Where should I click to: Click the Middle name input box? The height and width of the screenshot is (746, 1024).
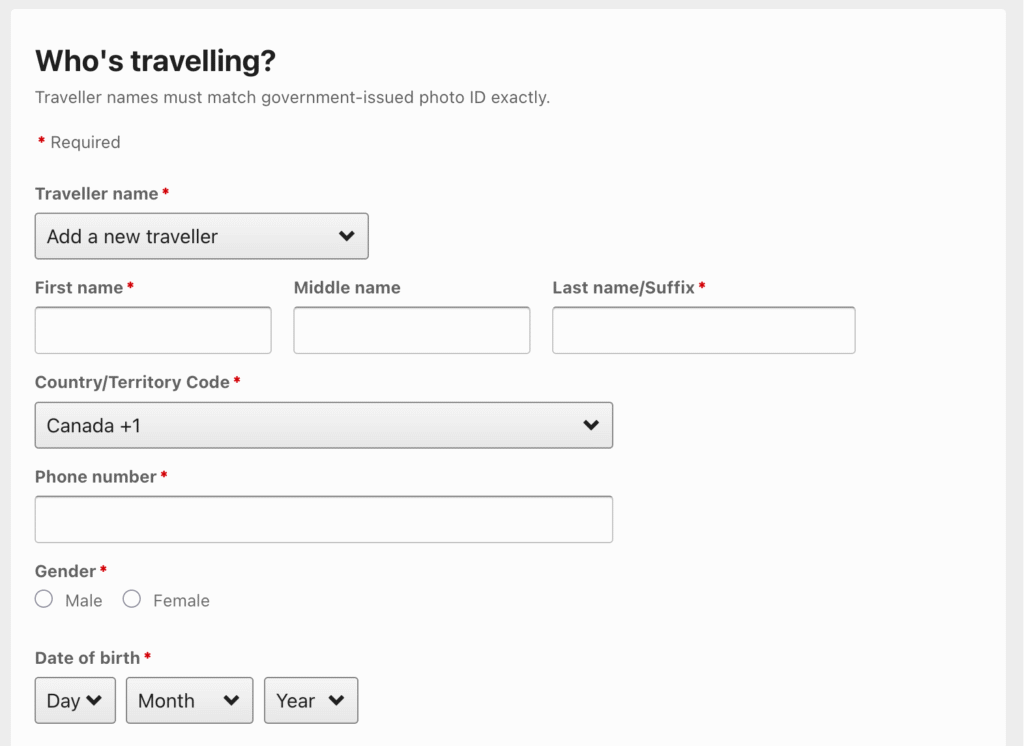tap(411, 330)
